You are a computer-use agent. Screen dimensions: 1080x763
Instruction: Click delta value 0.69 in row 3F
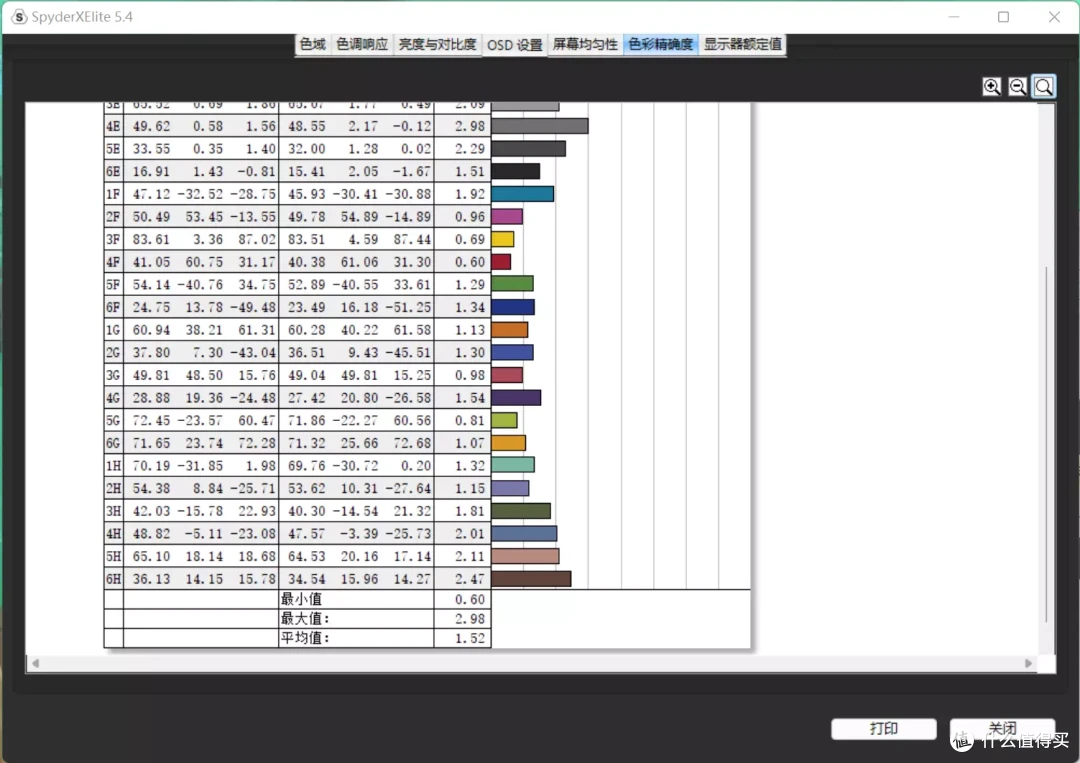(470, 240)
